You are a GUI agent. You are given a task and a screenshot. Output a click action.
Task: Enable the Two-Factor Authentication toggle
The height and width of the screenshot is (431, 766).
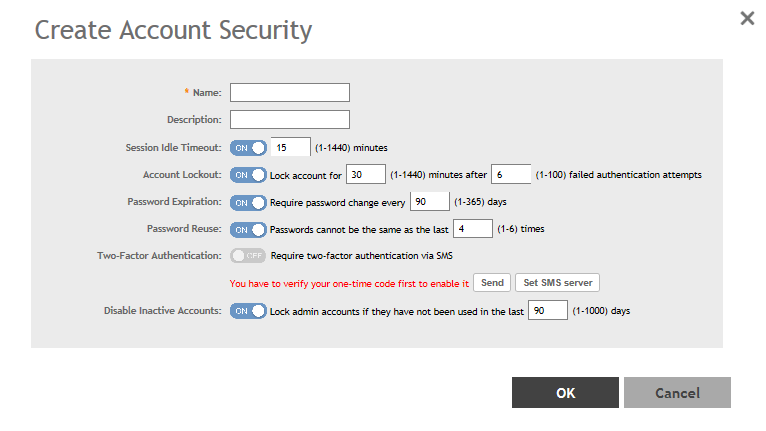coord(248,256)
